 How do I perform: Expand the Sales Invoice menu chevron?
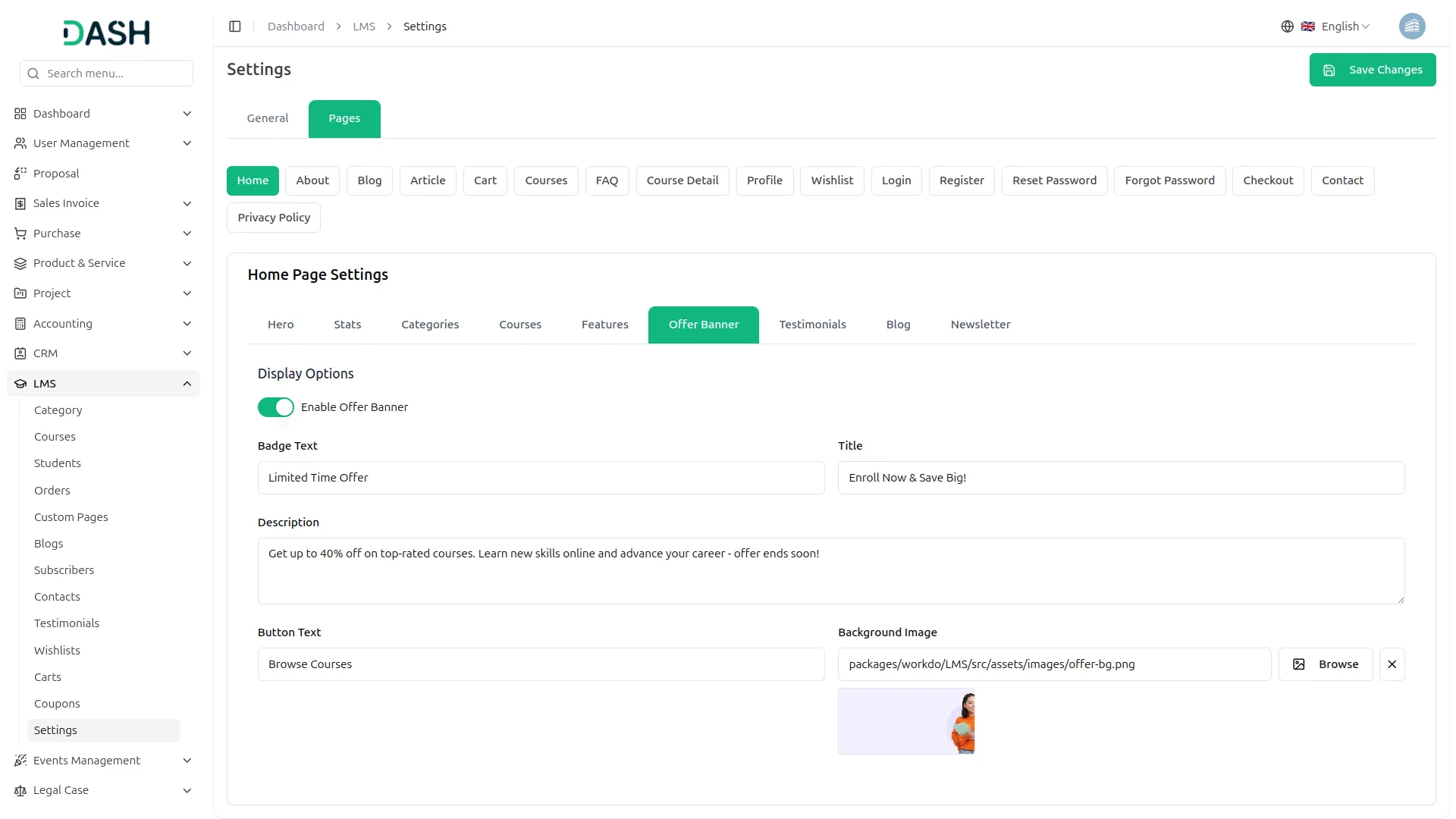tap(187, 203)
